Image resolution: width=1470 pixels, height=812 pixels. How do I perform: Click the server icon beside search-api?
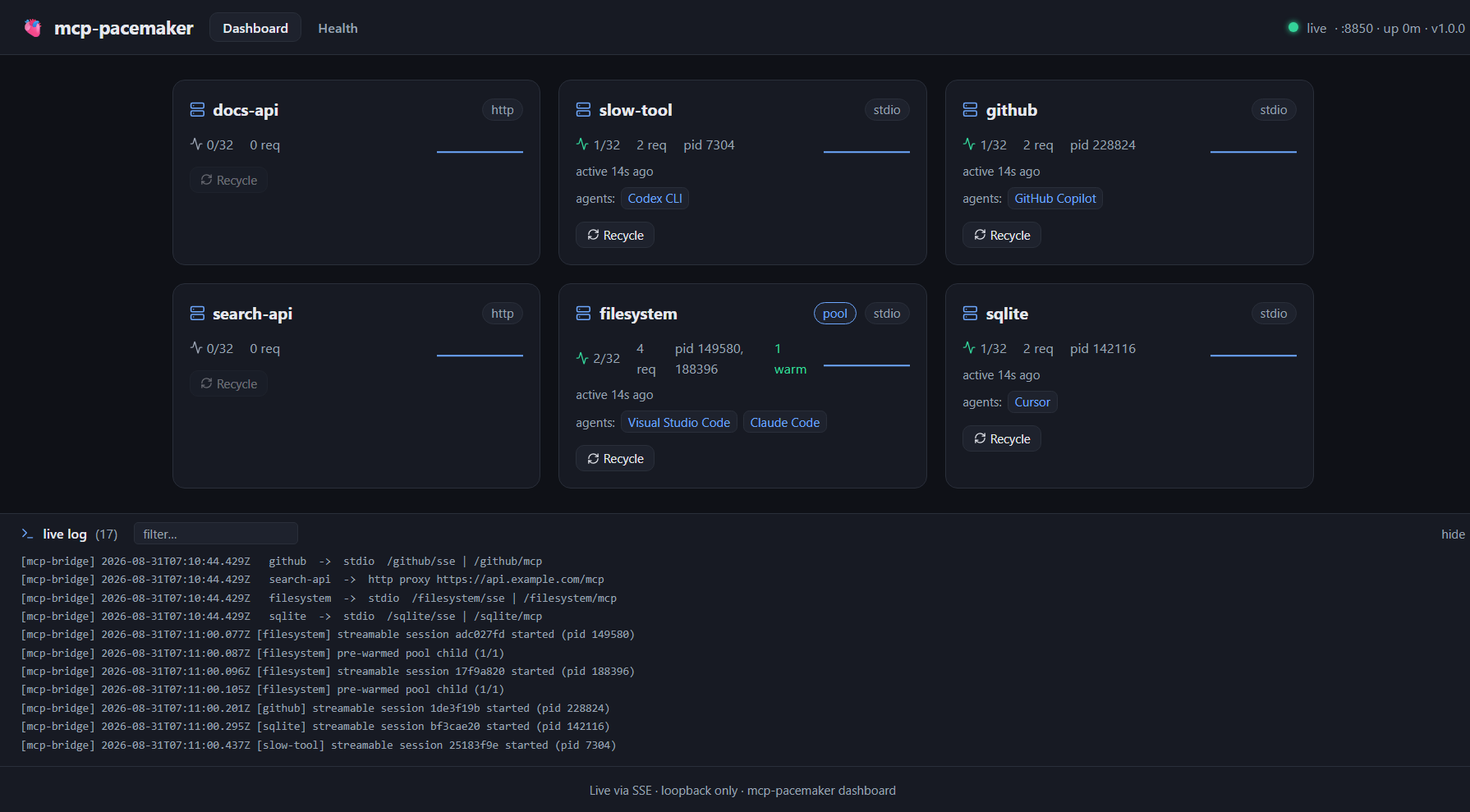pos(197,314)
